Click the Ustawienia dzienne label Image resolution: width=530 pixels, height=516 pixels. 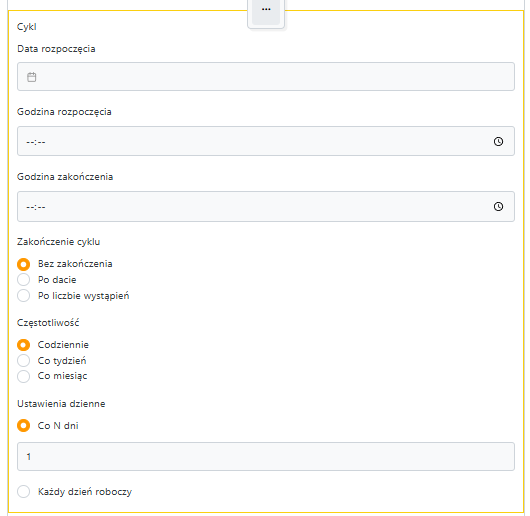(61, 404)
